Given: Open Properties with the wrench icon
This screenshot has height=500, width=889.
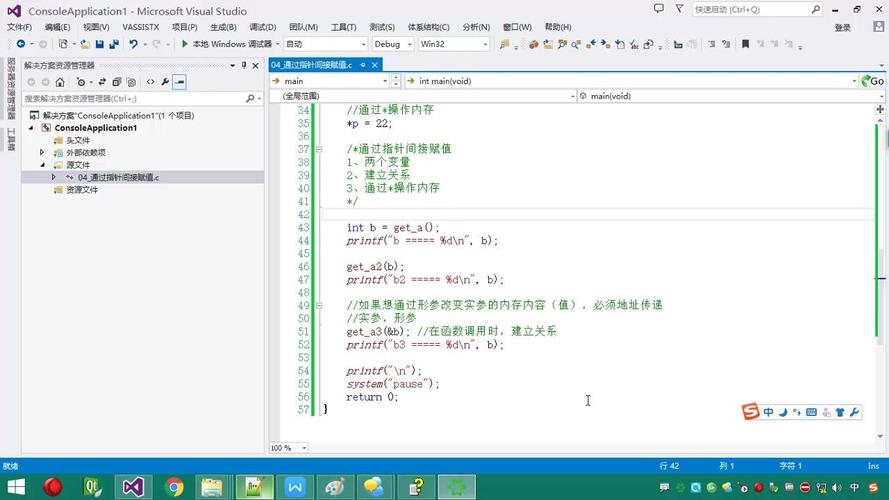Looking at the screenshot, I should (x=165, y=82).
